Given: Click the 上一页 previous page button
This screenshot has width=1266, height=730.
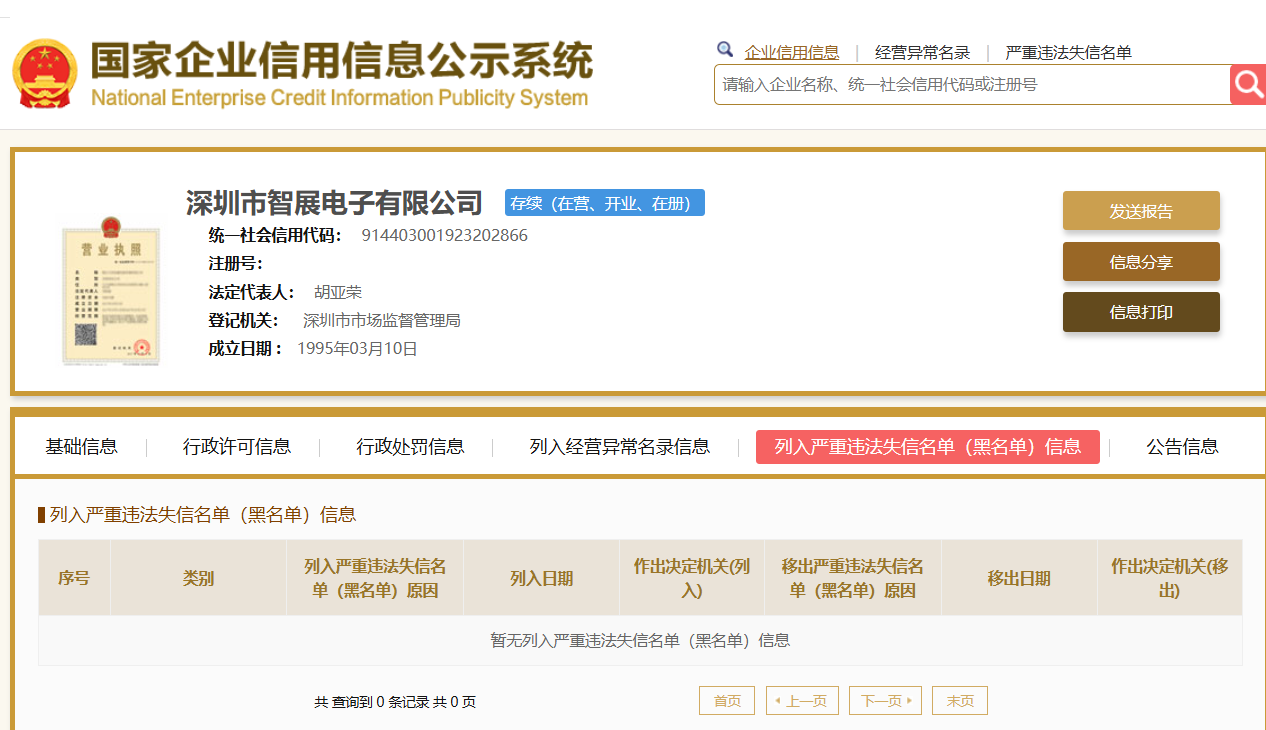Looking at the screenshot, I should coord(802,701).
